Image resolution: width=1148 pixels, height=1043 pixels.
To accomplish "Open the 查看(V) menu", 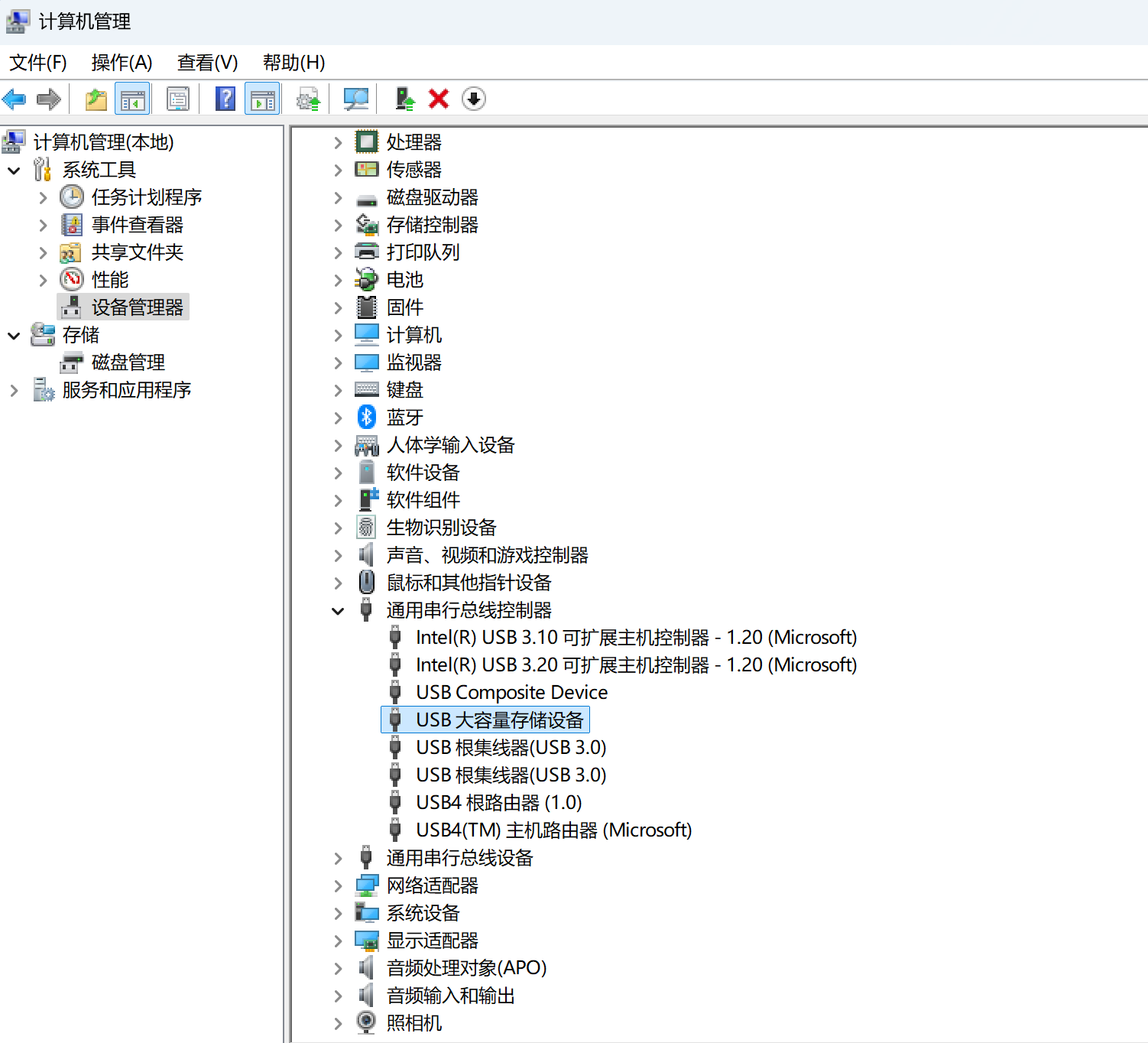I will [207, 63].
